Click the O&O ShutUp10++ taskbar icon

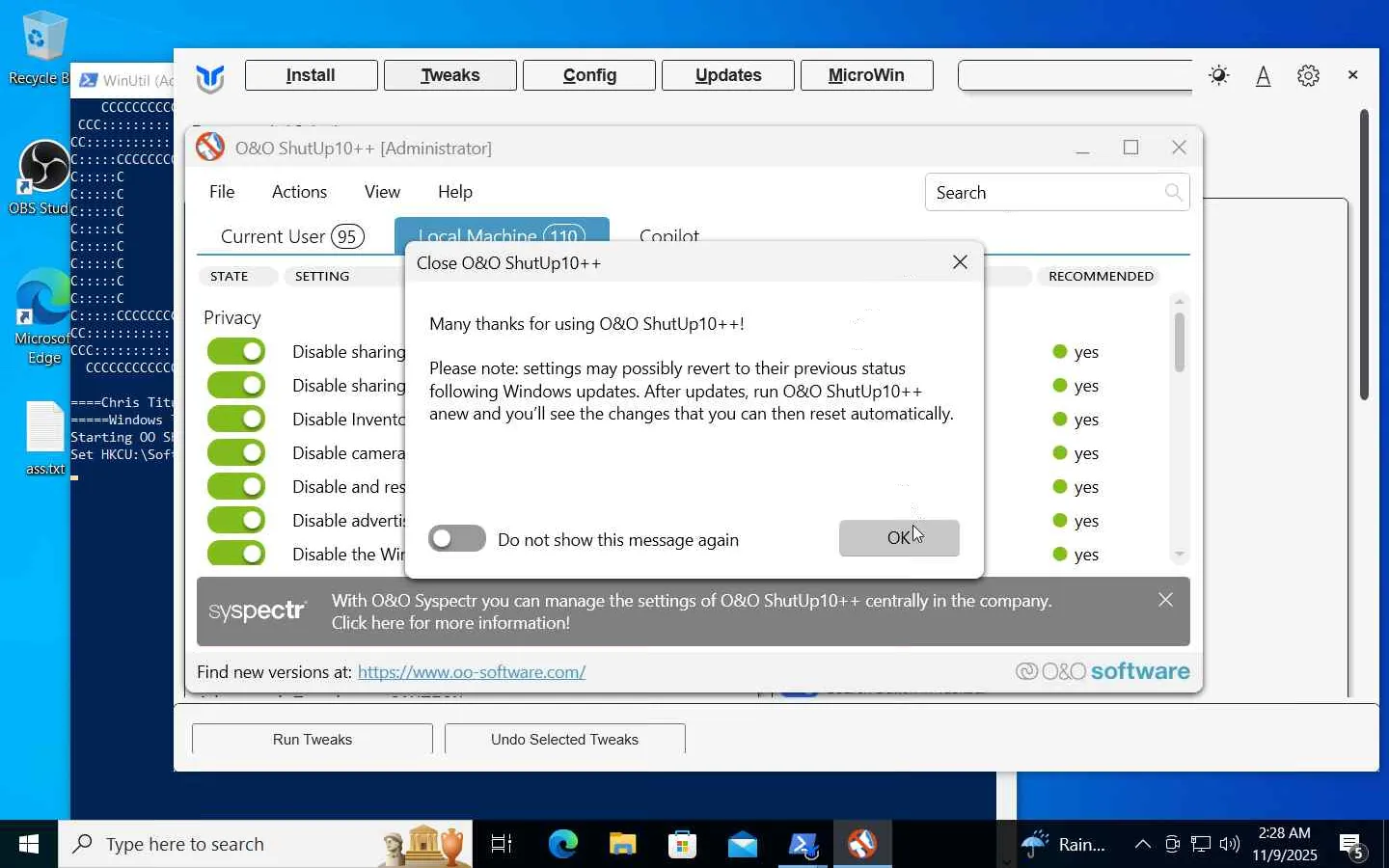[x=862, y=844]
